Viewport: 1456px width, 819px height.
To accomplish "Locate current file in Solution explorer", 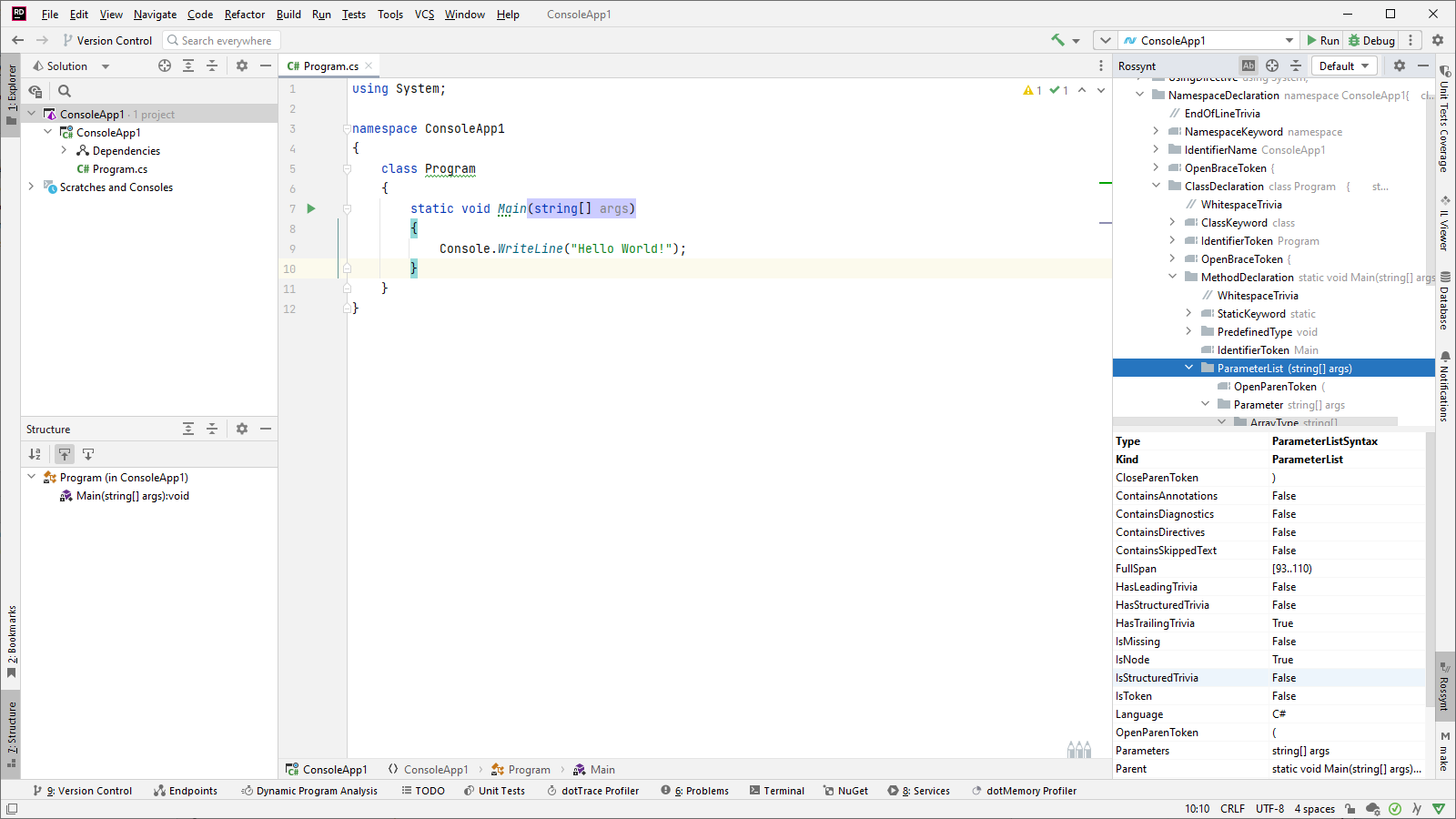I will pyautogui.click(x=165, y=66).
